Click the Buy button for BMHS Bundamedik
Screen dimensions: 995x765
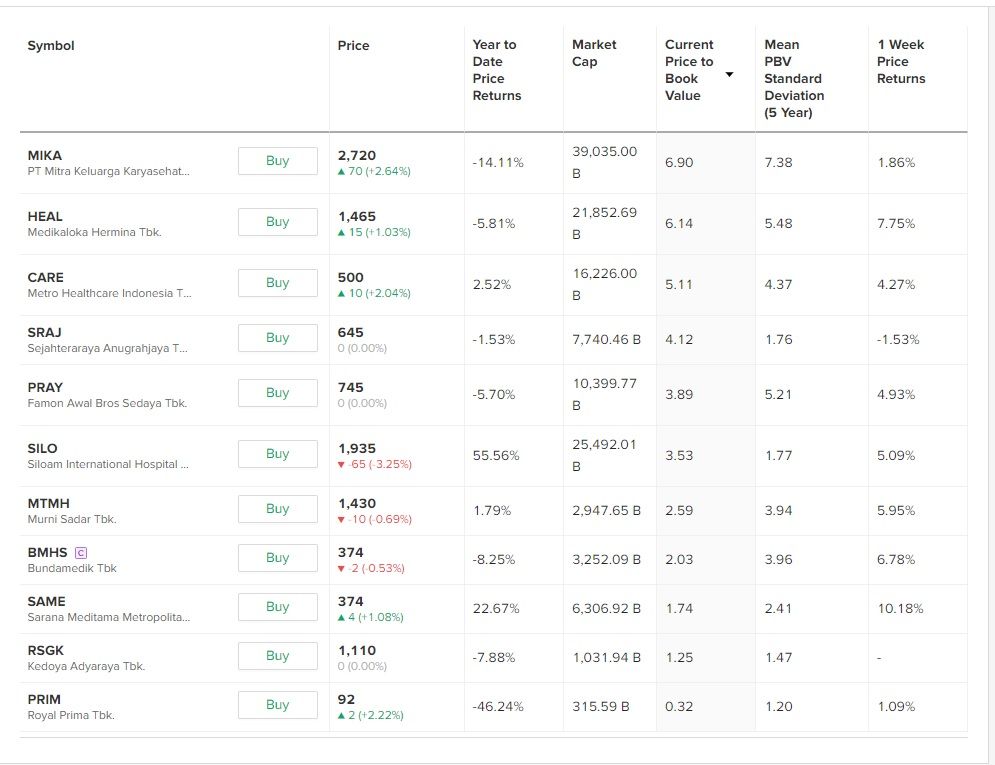coord(277,558)
